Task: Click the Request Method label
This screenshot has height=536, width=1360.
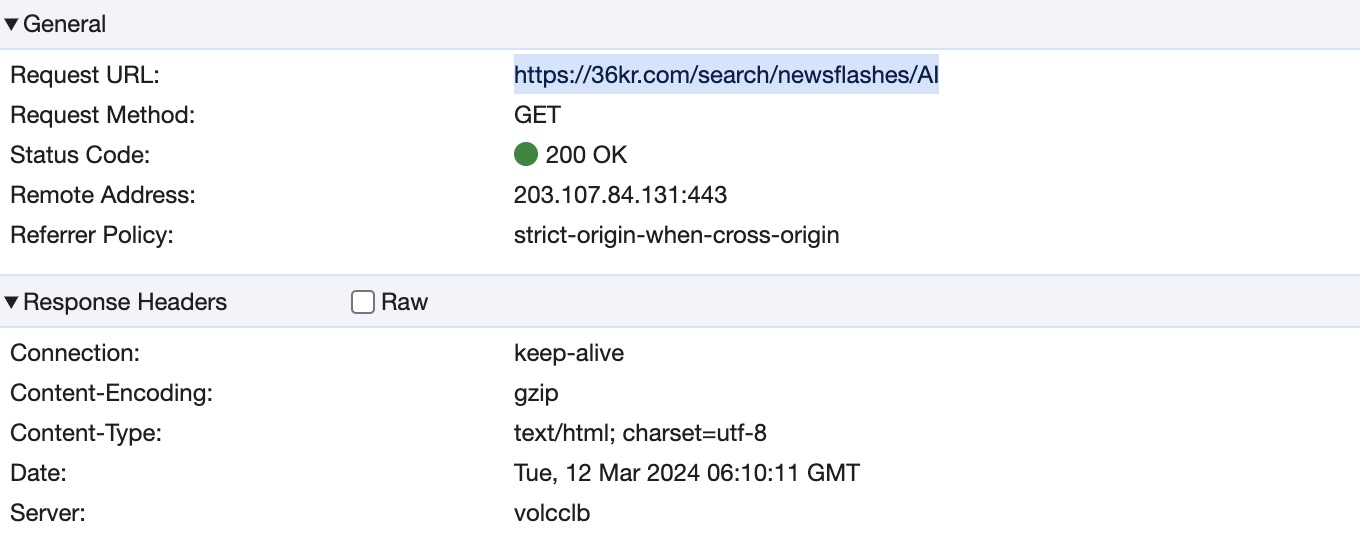Action: (102, 115)
